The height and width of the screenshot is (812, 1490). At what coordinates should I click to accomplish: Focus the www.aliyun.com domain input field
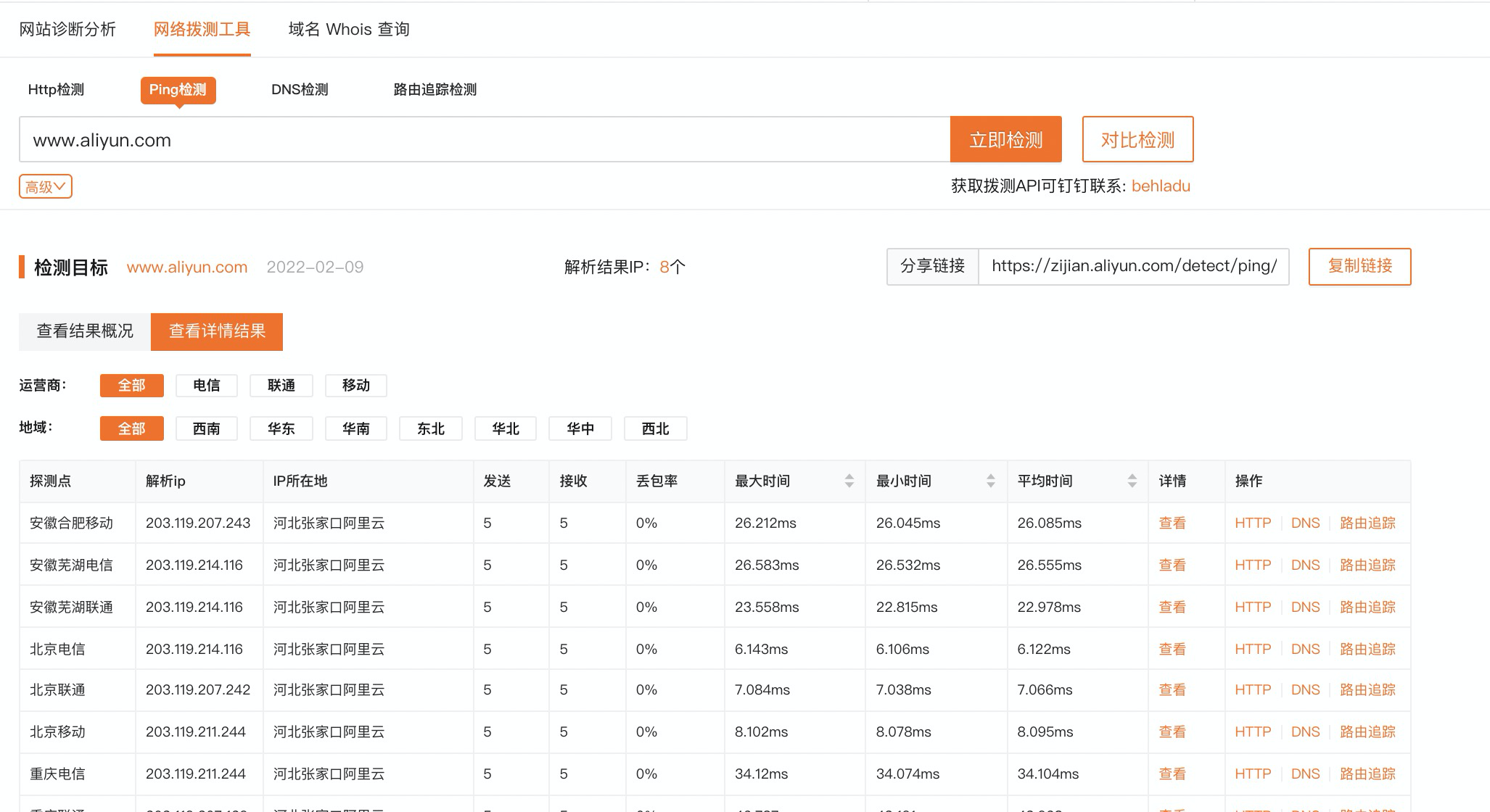coord(485,139)
